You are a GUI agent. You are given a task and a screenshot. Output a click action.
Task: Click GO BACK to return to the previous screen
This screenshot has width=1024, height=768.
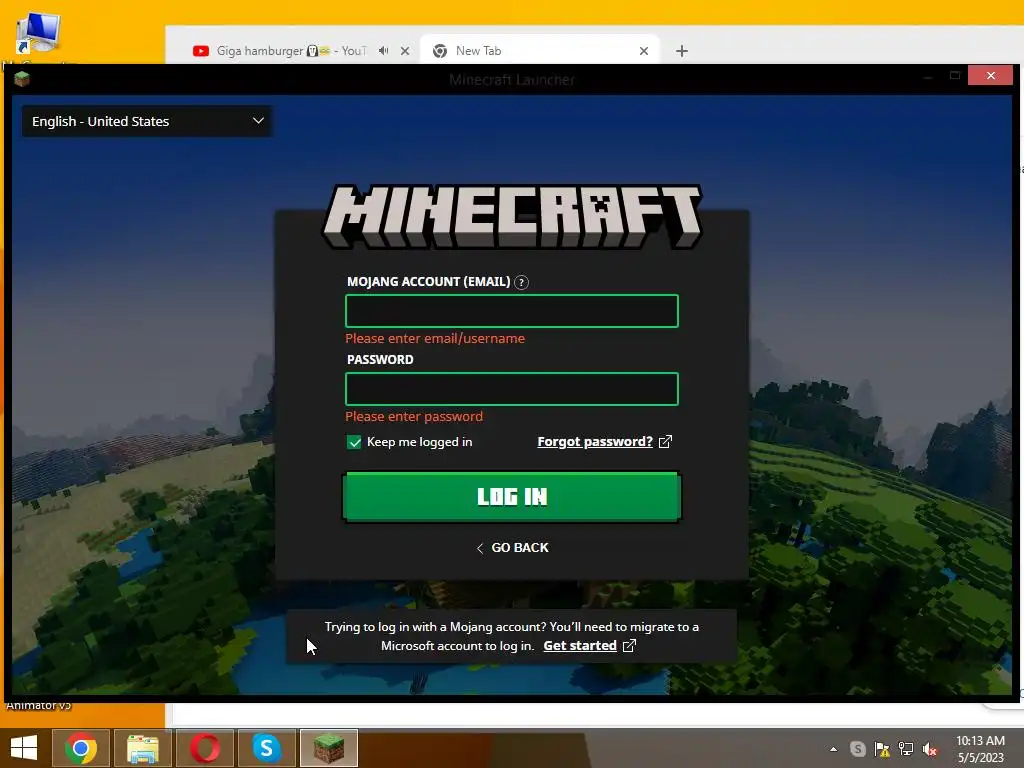point(513,548)
